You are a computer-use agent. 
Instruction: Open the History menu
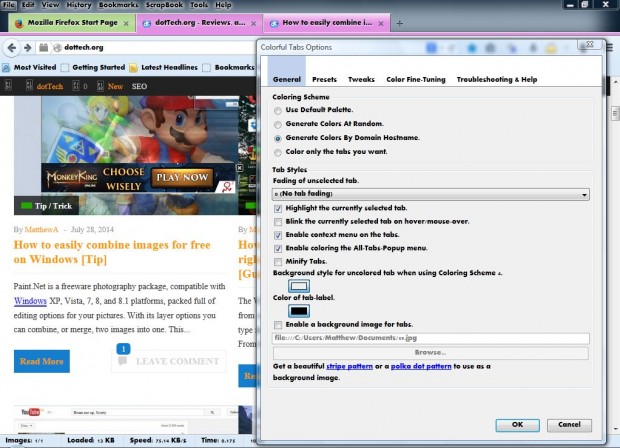point(79,5)
